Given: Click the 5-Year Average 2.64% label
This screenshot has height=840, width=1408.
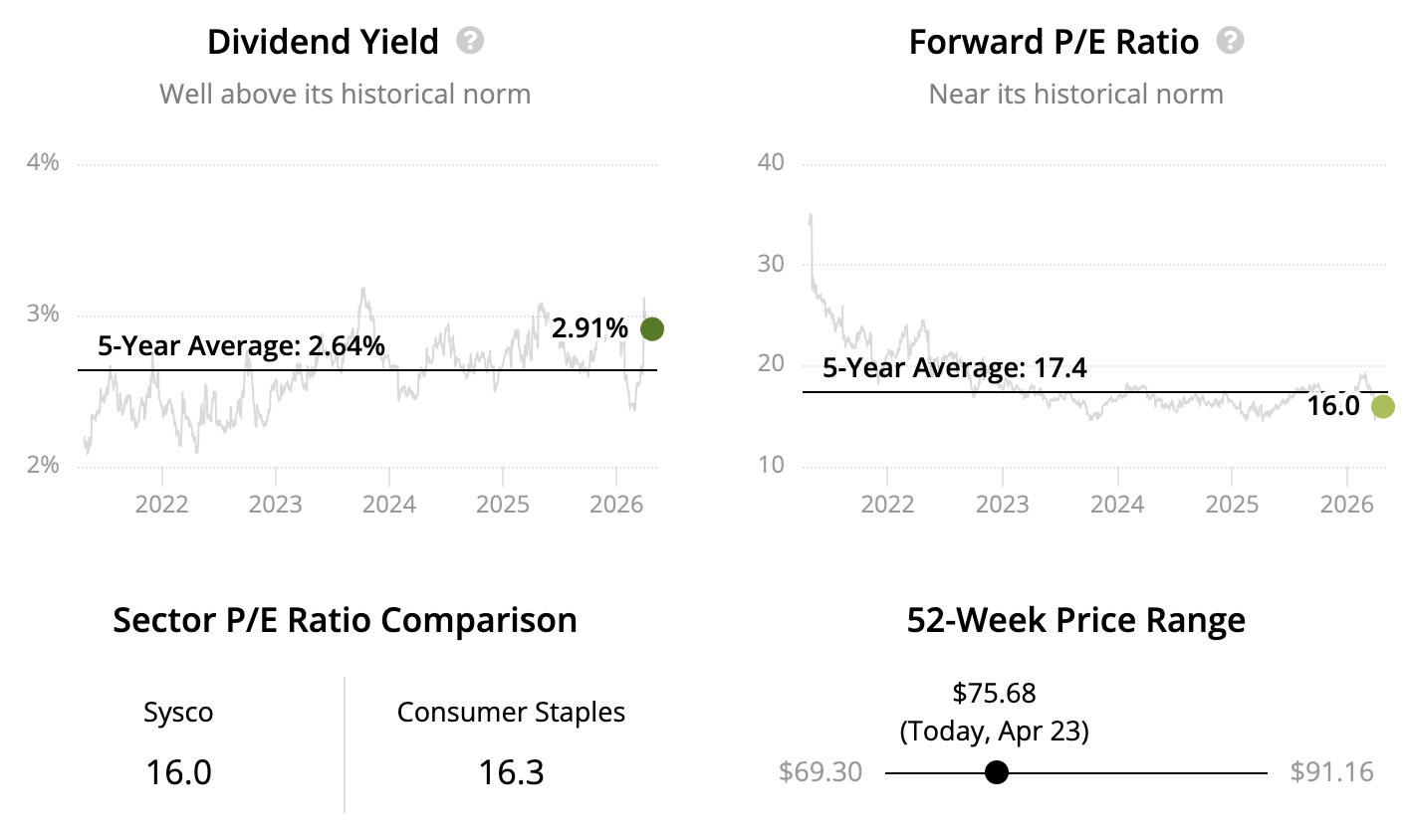Looking at the screenshot, I should click(x=241, y=346).
